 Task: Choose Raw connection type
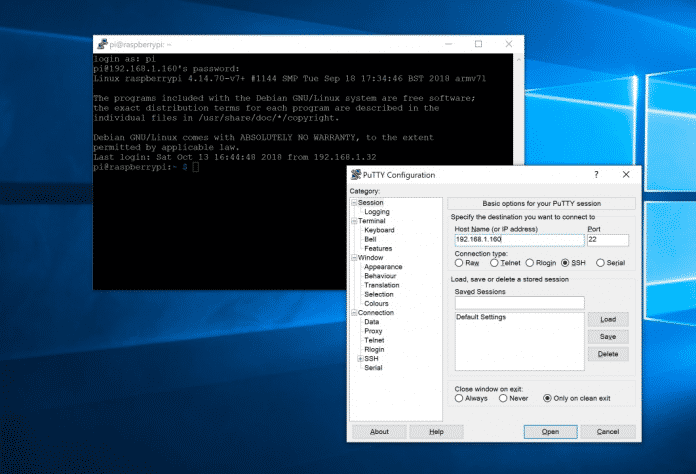(x=459, y=263)
